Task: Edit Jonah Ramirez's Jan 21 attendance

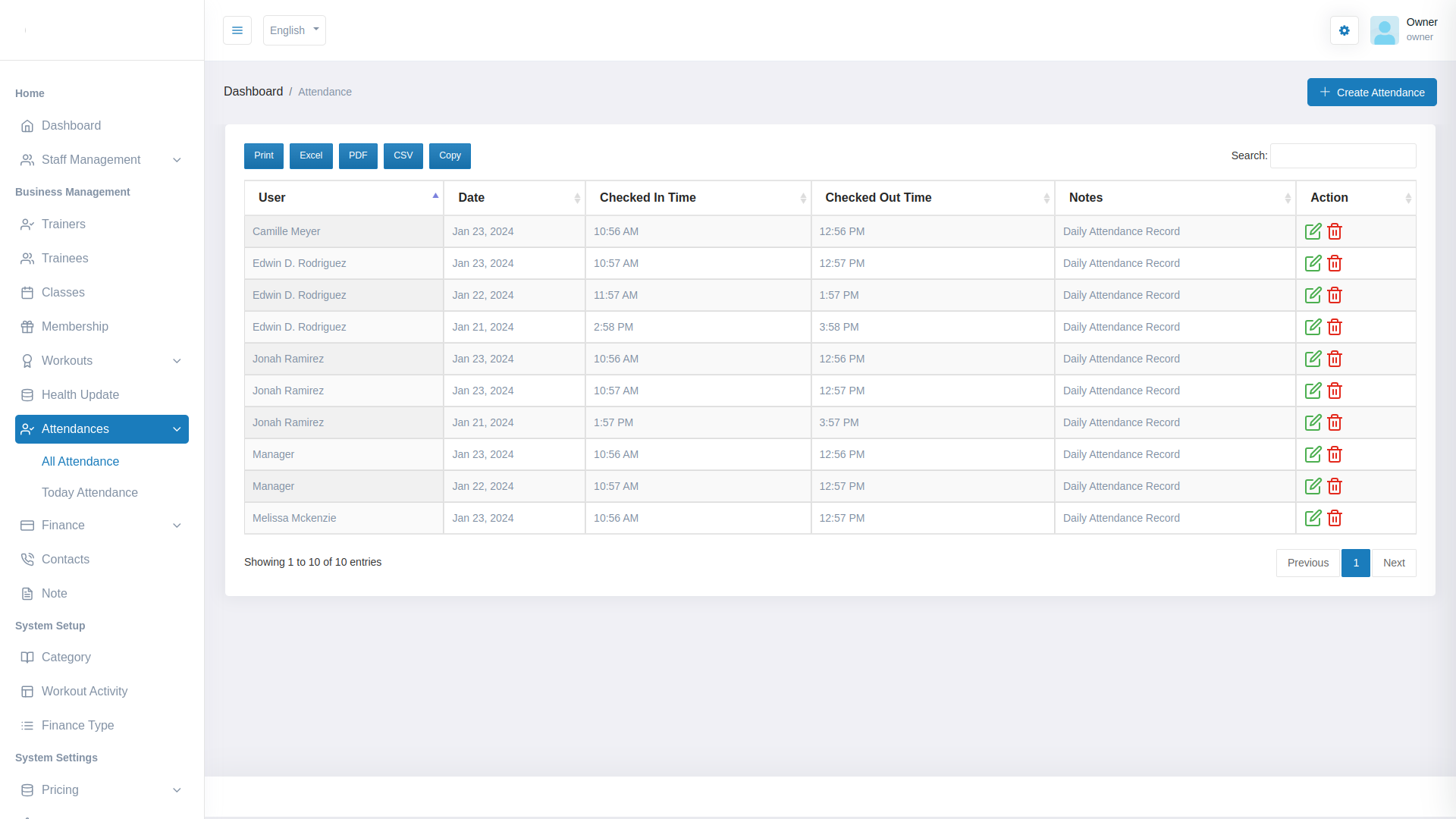Action: click(1313, 422)
